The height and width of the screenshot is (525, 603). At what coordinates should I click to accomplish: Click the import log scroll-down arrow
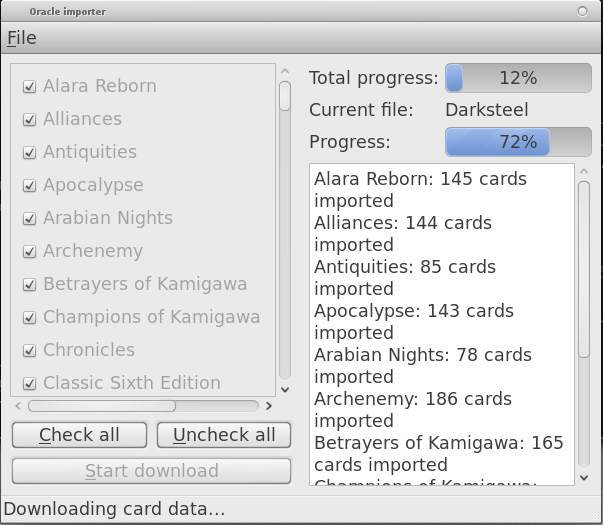point(584,478)
